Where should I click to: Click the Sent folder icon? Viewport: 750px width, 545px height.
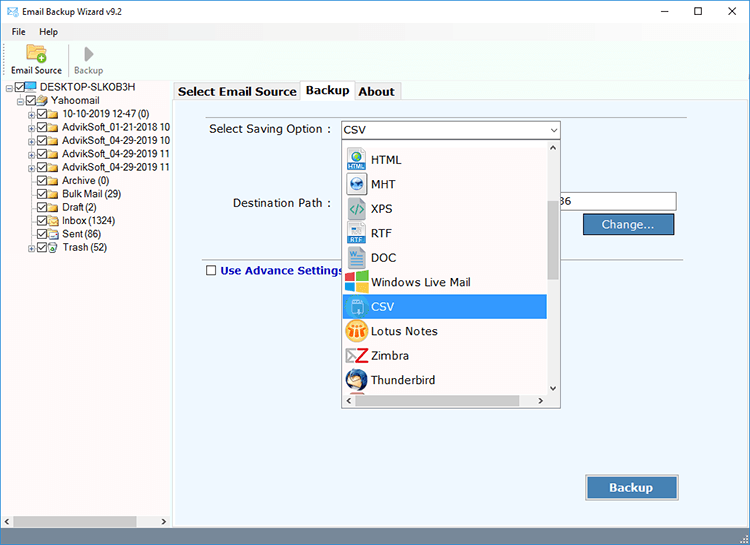pos(53,234)
